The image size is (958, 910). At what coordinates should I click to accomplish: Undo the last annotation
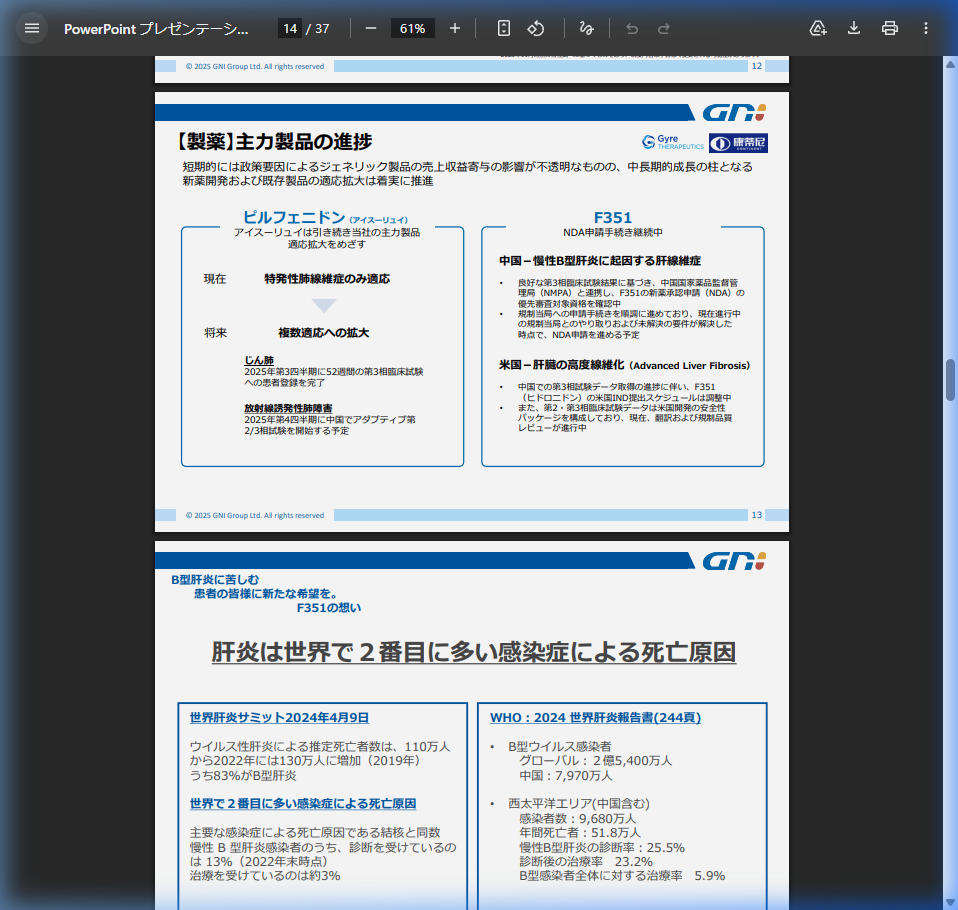(x=631, y=28)
